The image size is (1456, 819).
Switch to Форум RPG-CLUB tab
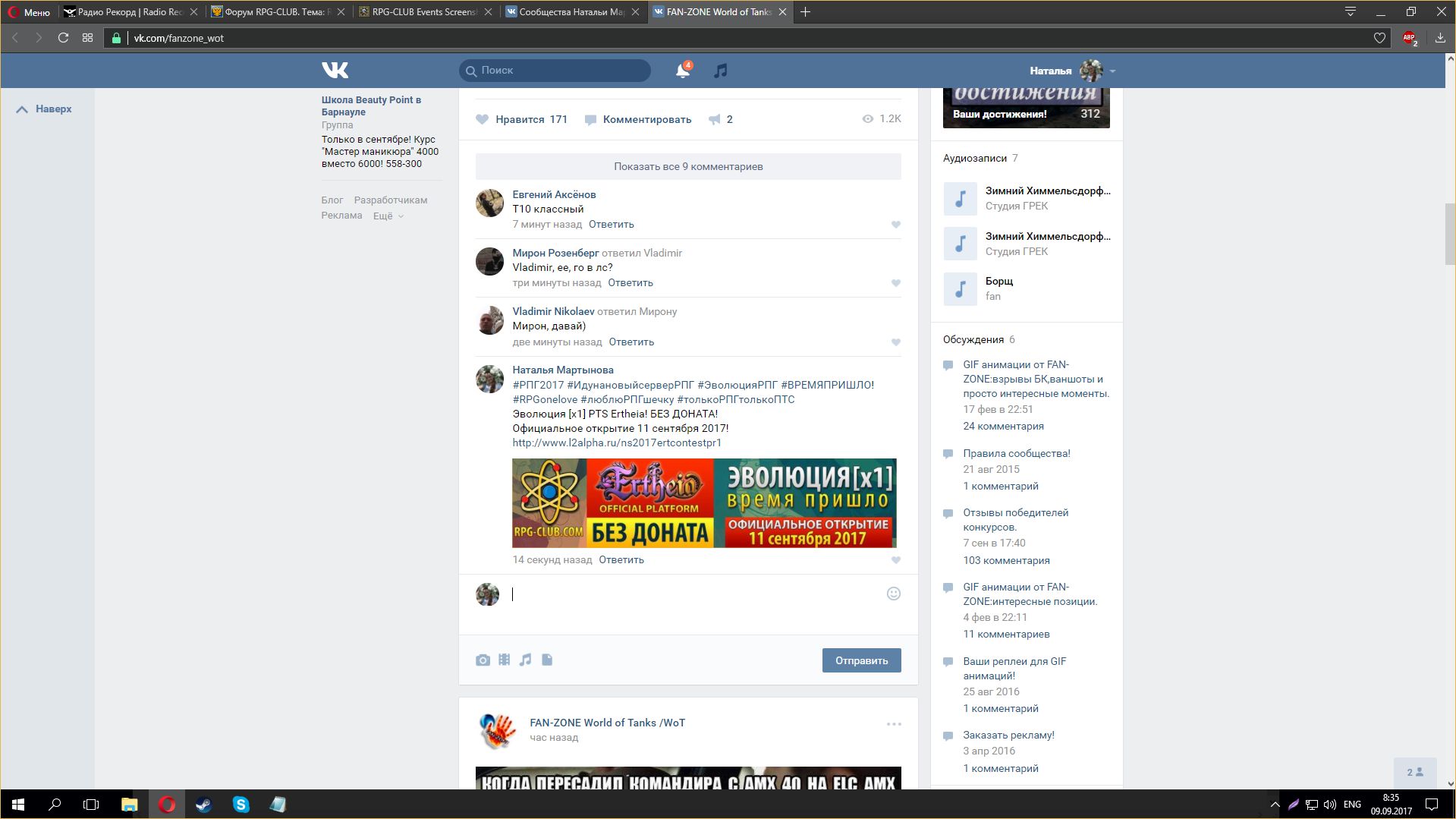[277, 12]
